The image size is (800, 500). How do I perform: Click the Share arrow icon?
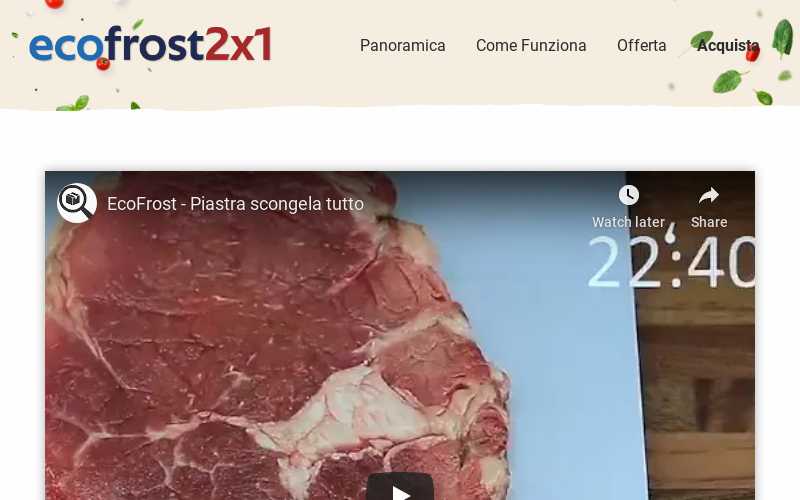click(709, 195)
